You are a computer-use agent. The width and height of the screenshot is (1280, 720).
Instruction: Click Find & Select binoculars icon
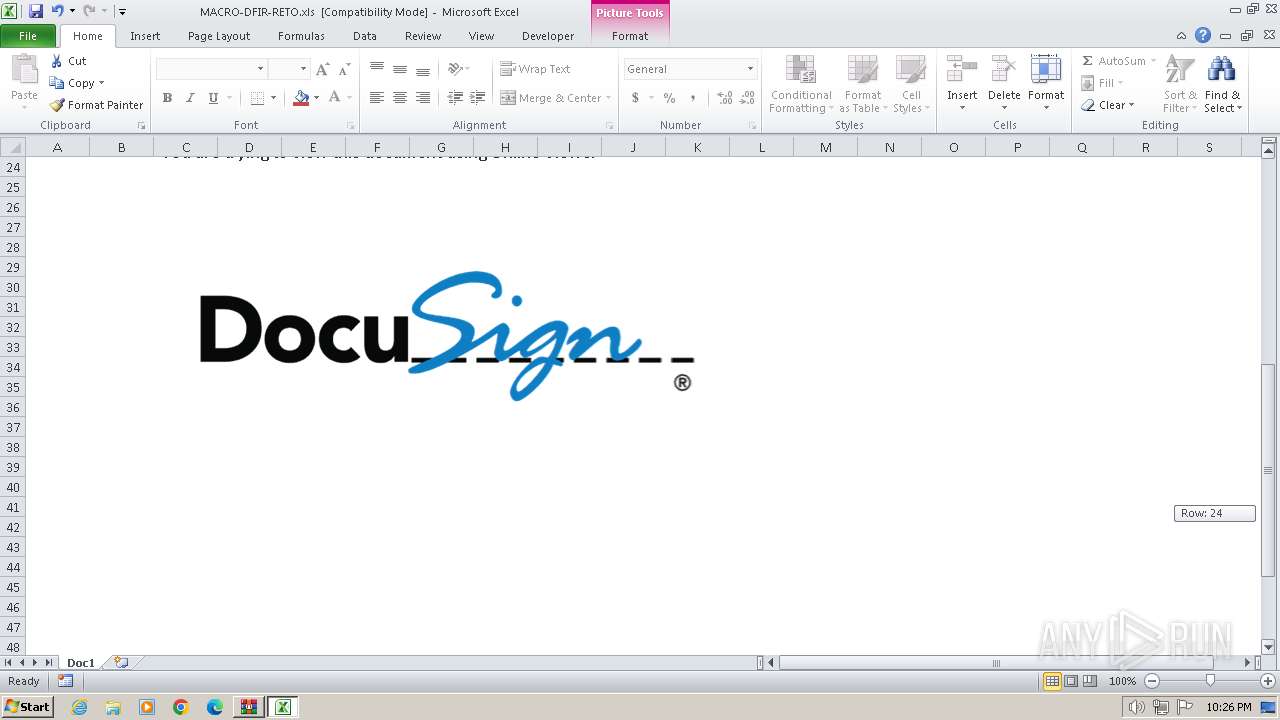point(1222,70)
